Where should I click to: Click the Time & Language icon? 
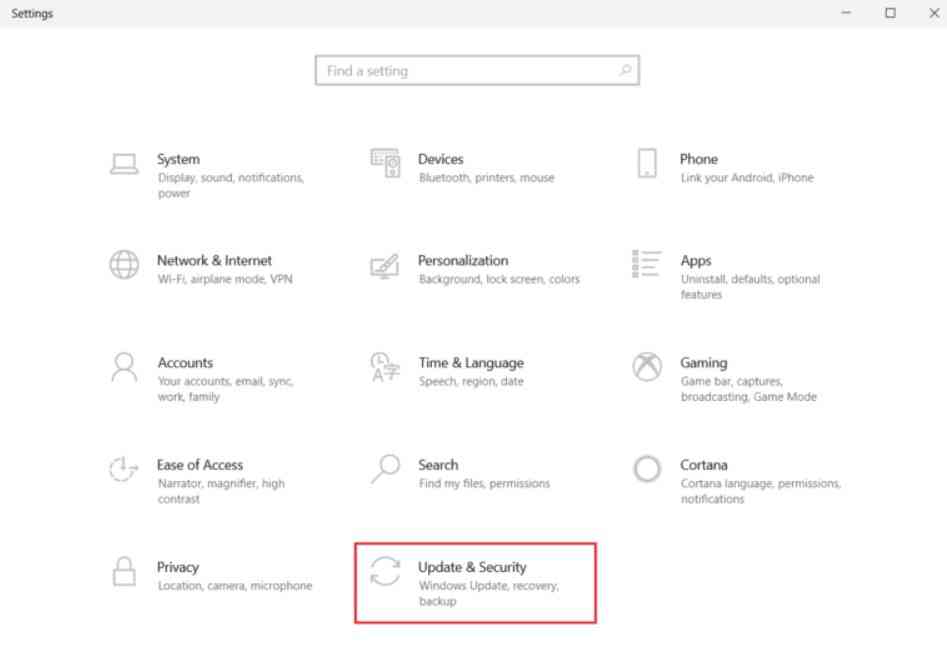(385, 367)
